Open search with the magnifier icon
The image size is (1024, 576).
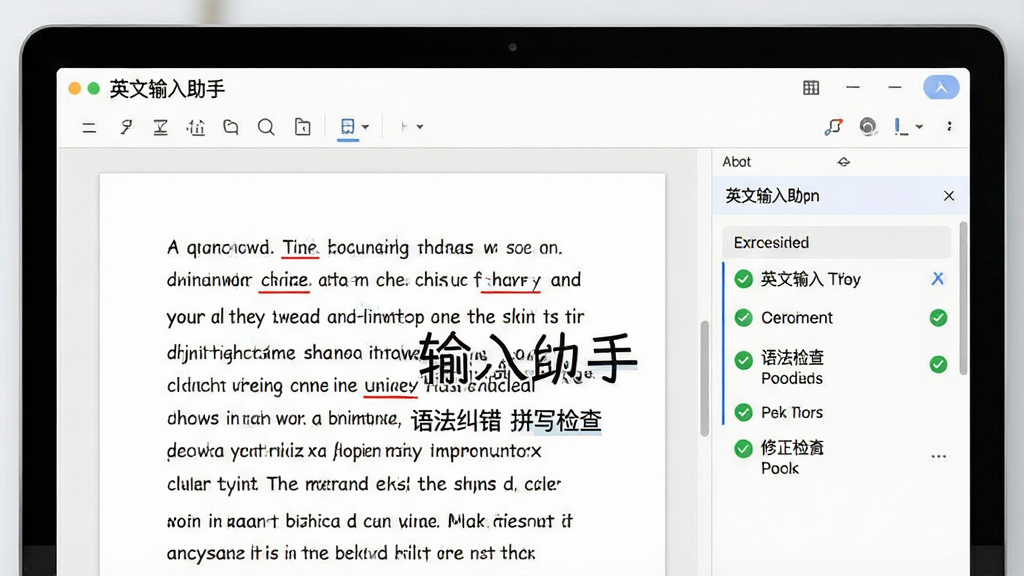[266, 127]
